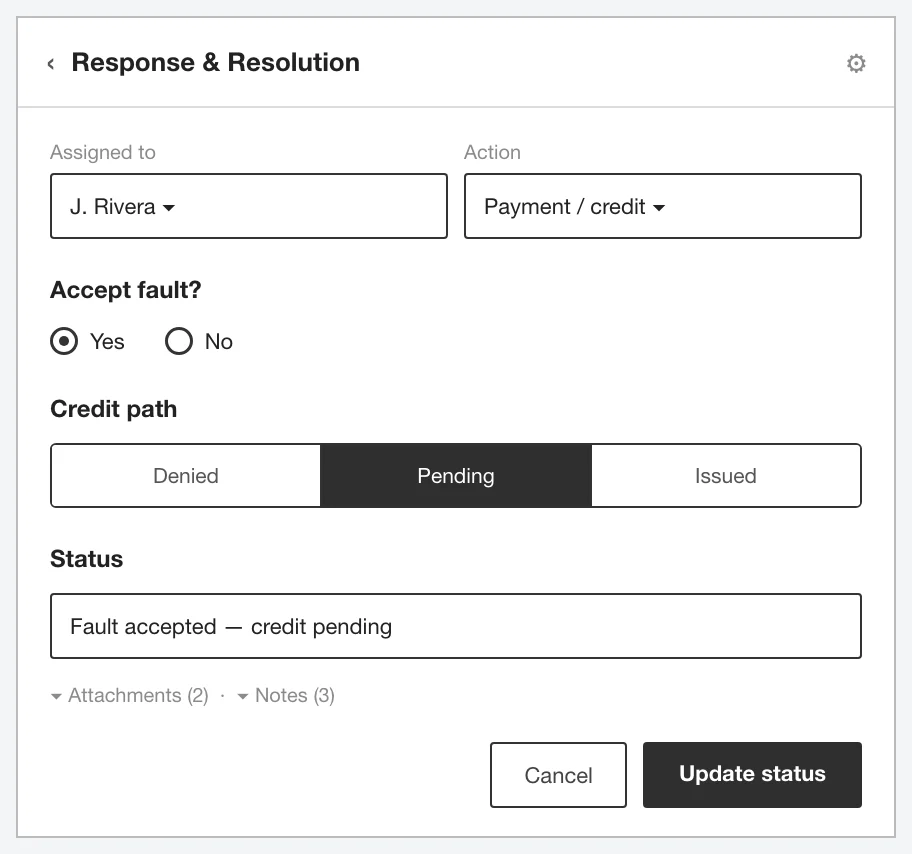
Task: Click the Response & Resolution title
Action: 215,62
